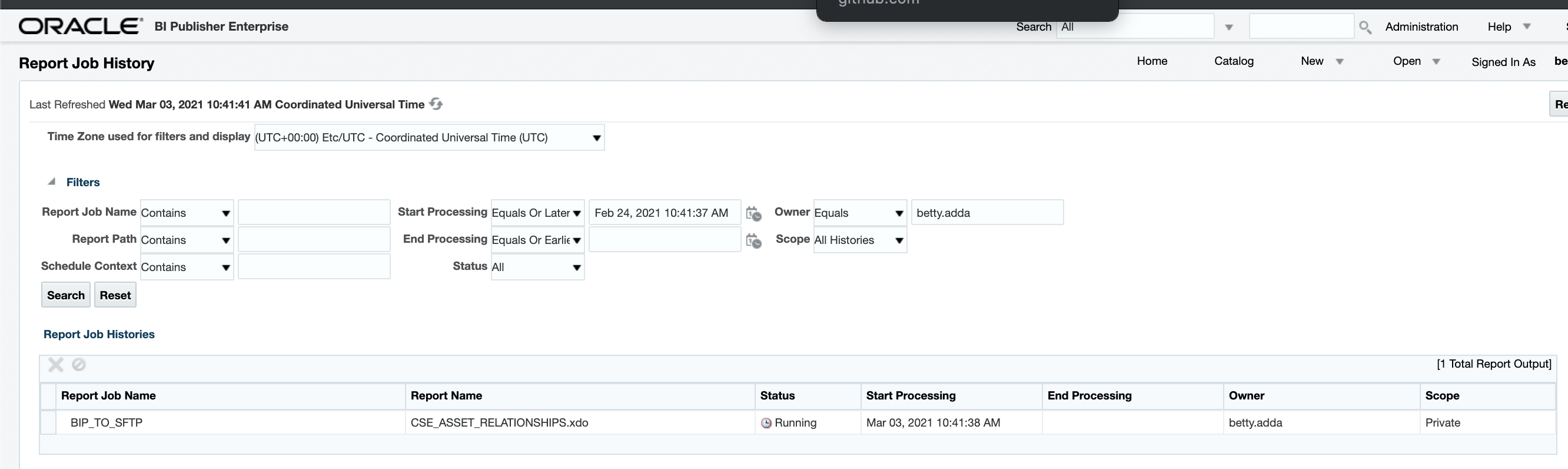Click the refresh icon beside Last Refreshed time
Image resolution: width=1568 pixels, height=469 pixels.
436,104
